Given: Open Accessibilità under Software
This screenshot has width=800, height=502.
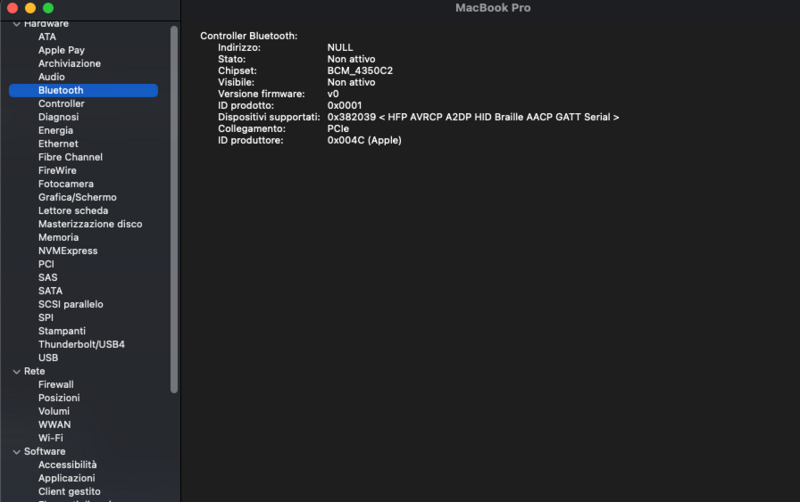Looking at the screenshot, I should [67, 464].
